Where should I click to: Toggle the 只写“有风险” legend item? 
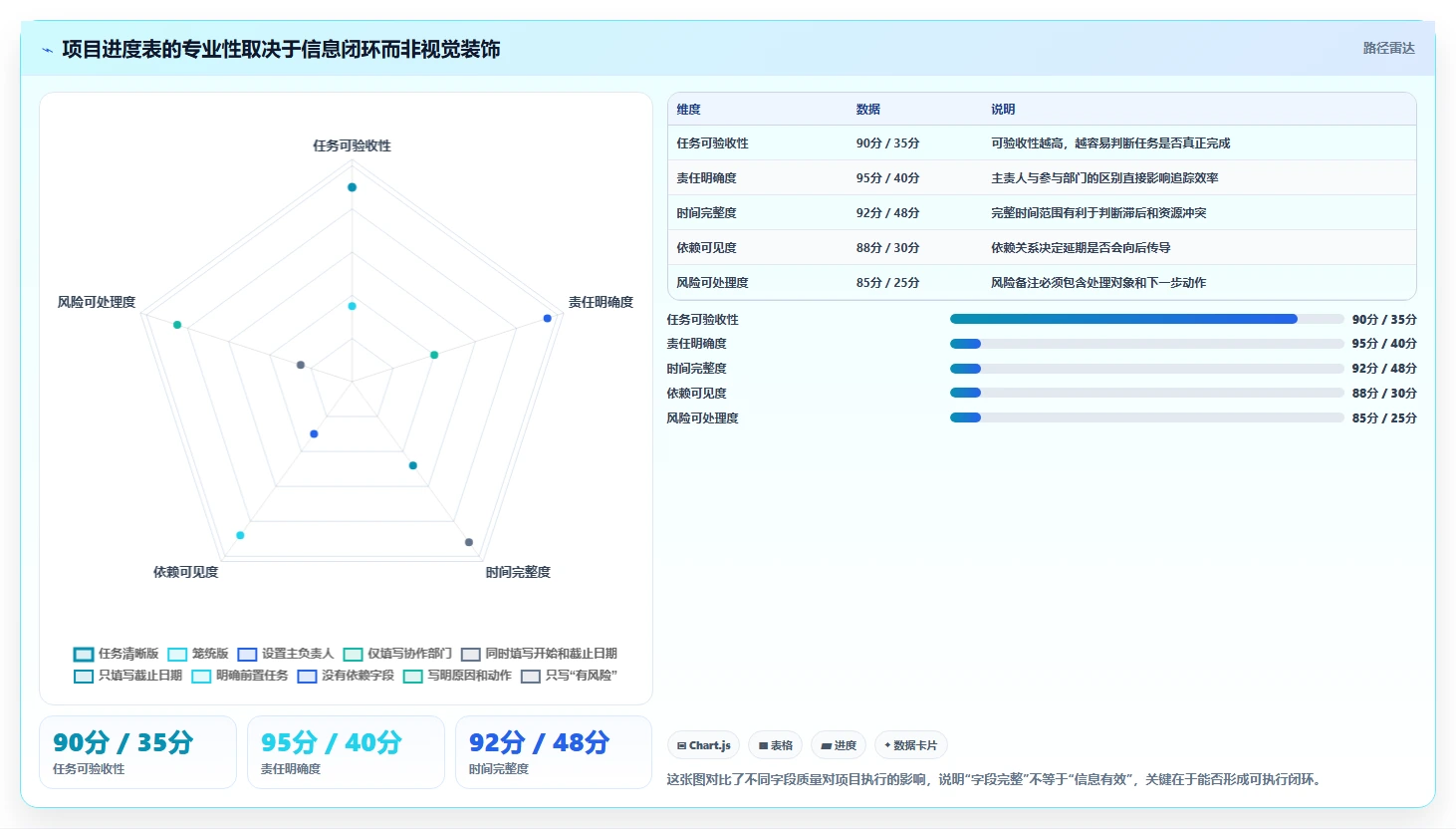click(x=569, y=676)
